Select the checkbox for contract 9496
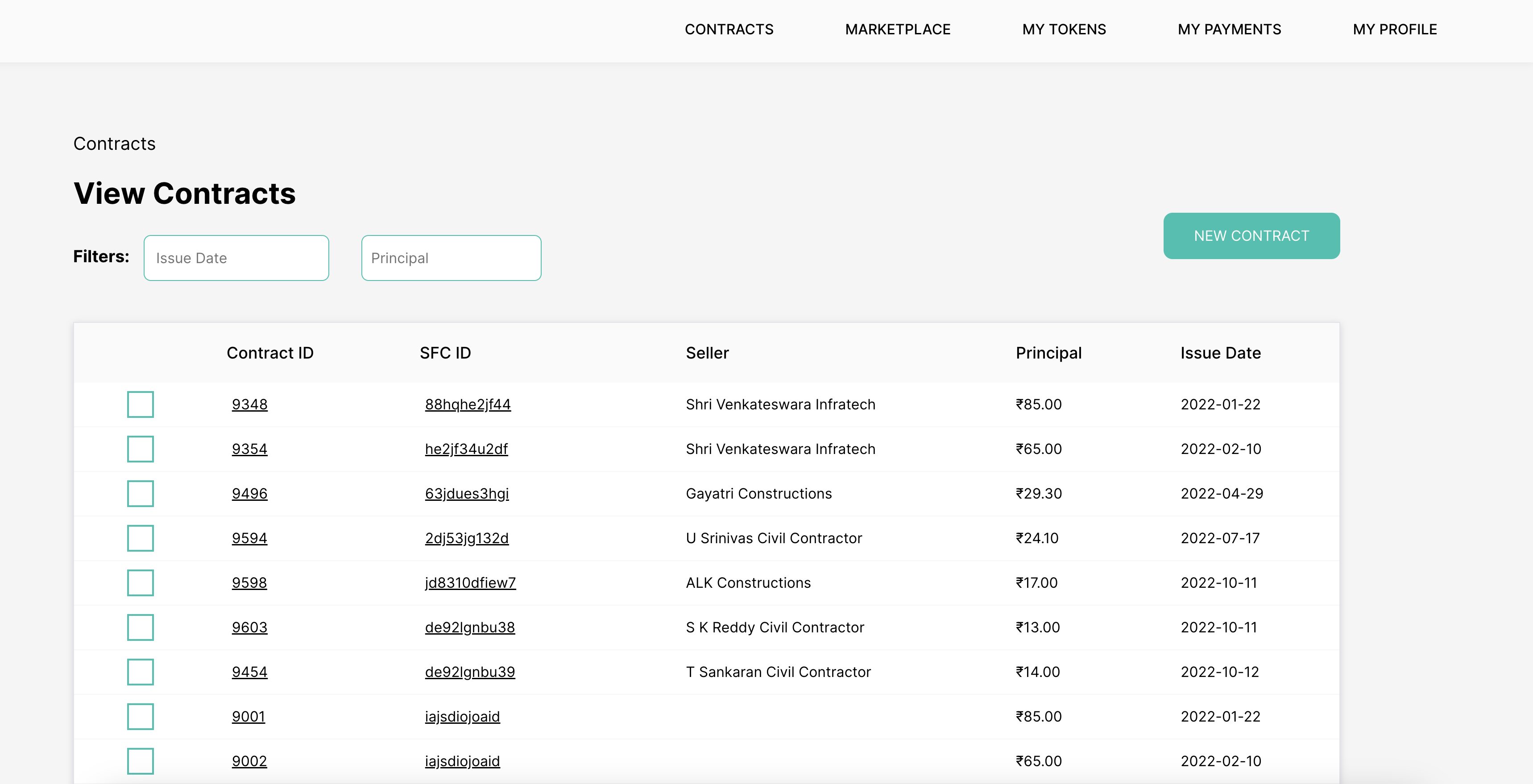The image size is (1533, 784). (141, 493)
